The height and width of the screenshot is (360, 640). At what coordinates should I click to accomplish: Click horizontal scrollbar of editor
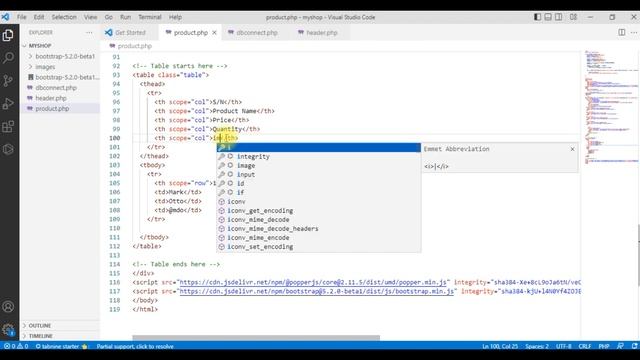pyautogui.click(x=256, y=338)
